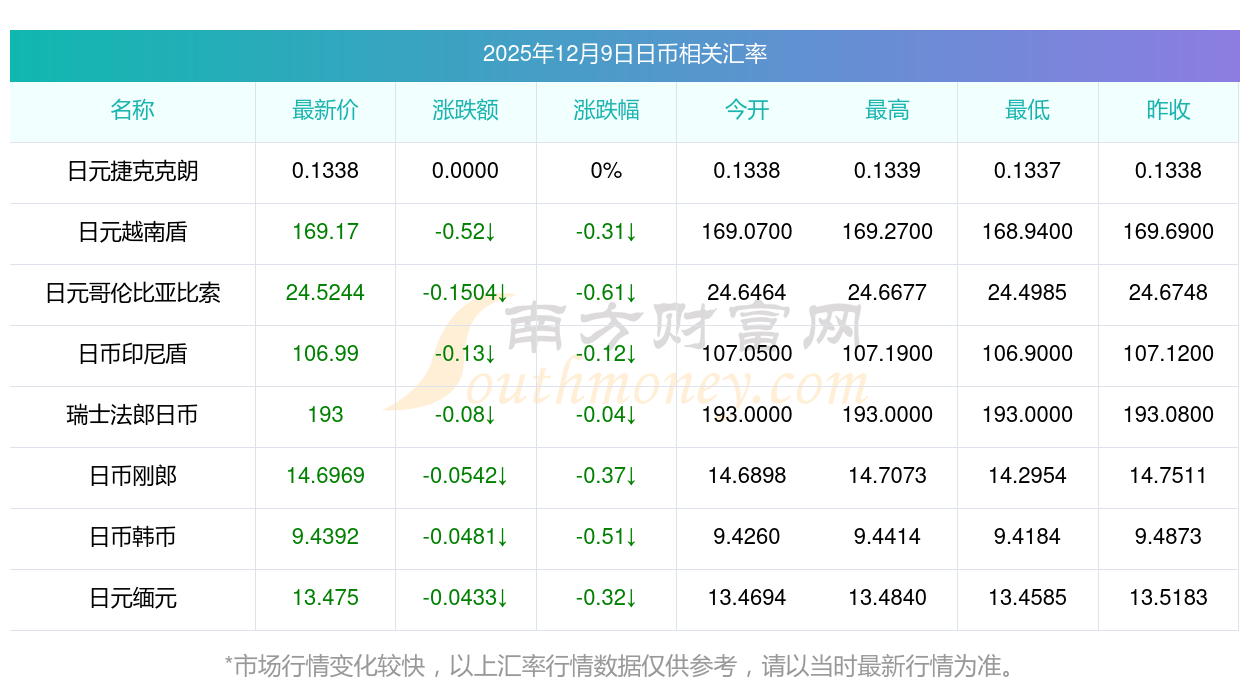Image resolution: width=1250 pixels, height=697 pixels.
Task: Click change amount -0.08↓
Action: pyautogui.click(x=466, y=415)
